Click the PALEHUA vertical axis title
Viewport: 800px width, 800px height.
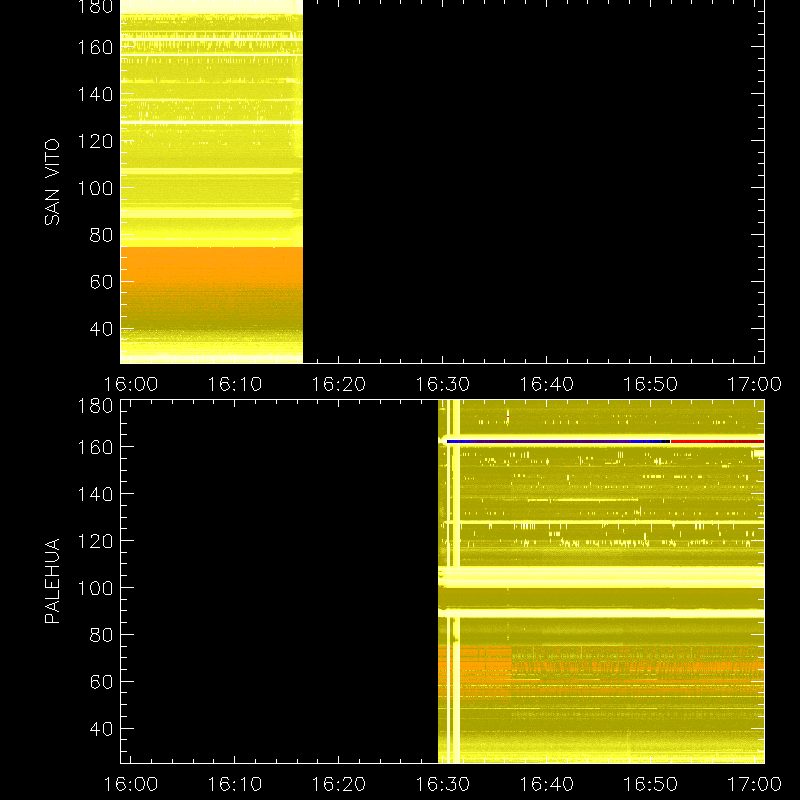(52, 581)
